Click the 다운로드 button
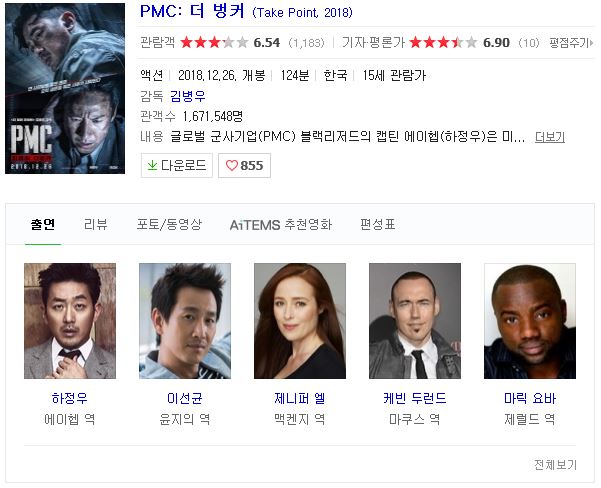This screenshot has height=488, width=601. click(177, 166)
